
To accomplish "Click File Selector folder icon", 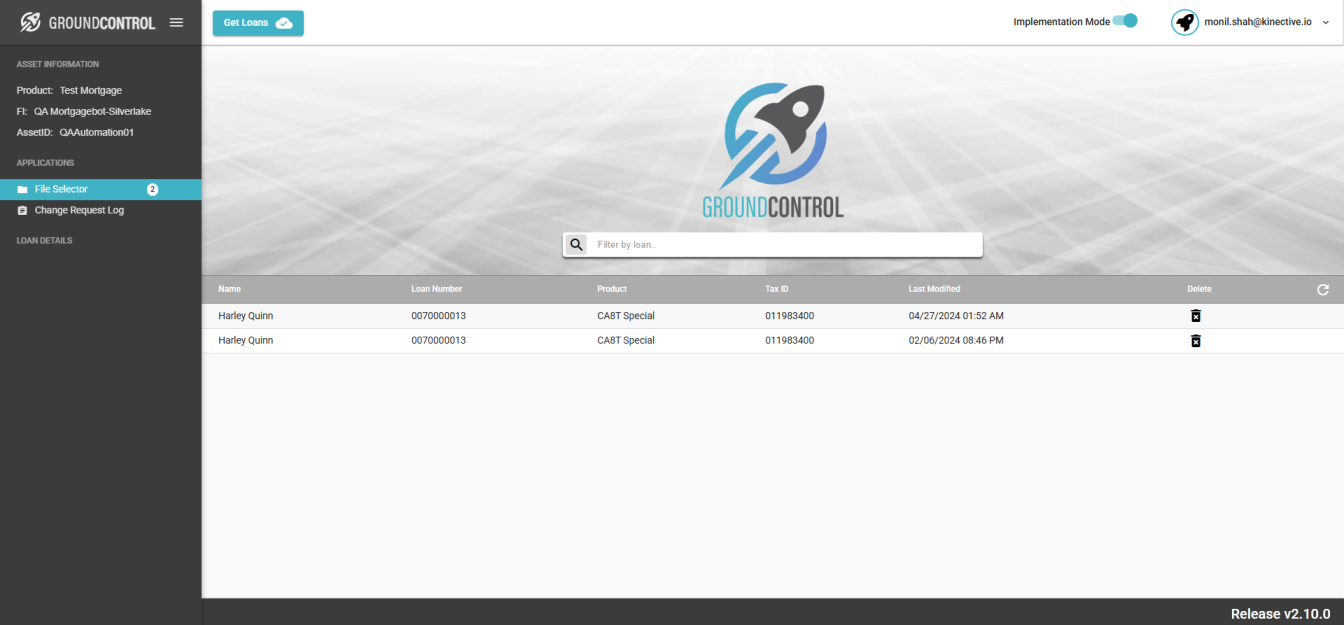I will coord(22,189).
